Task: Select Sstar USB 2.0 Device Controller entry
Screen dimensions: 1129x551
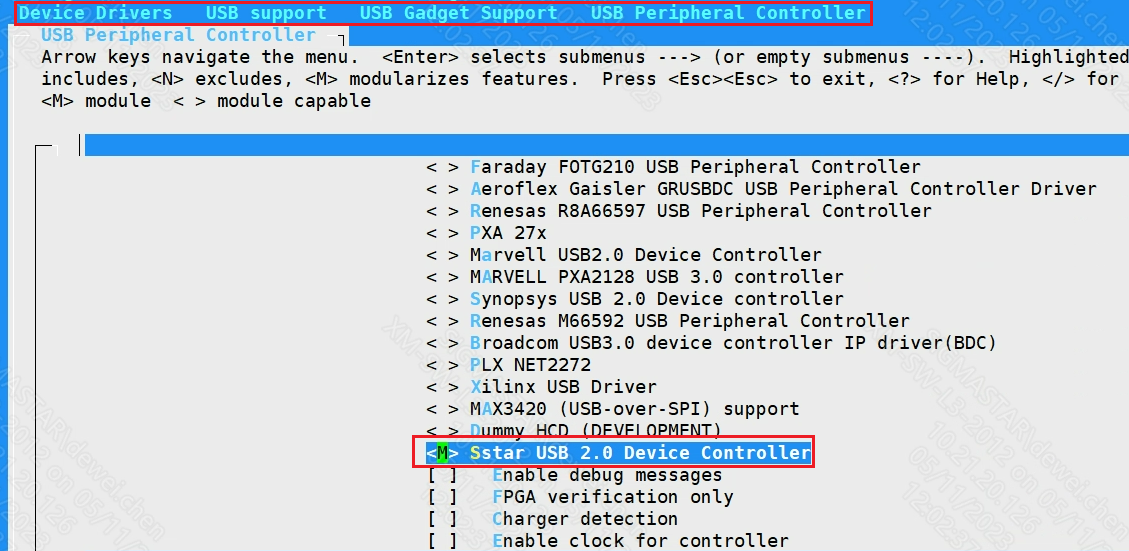Action: click(640, 453)
